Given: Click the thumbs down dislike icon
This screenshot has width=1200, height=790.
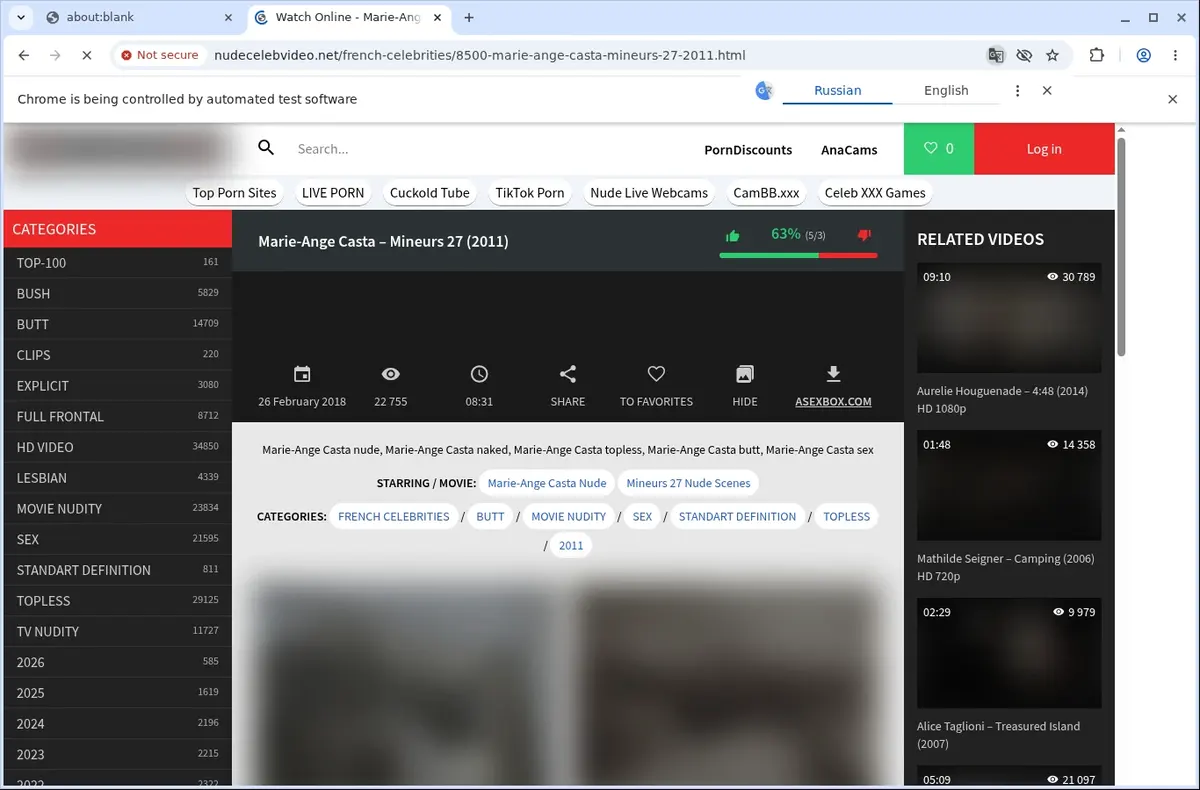Looking at the screenshot, I should tap(864, 236).
